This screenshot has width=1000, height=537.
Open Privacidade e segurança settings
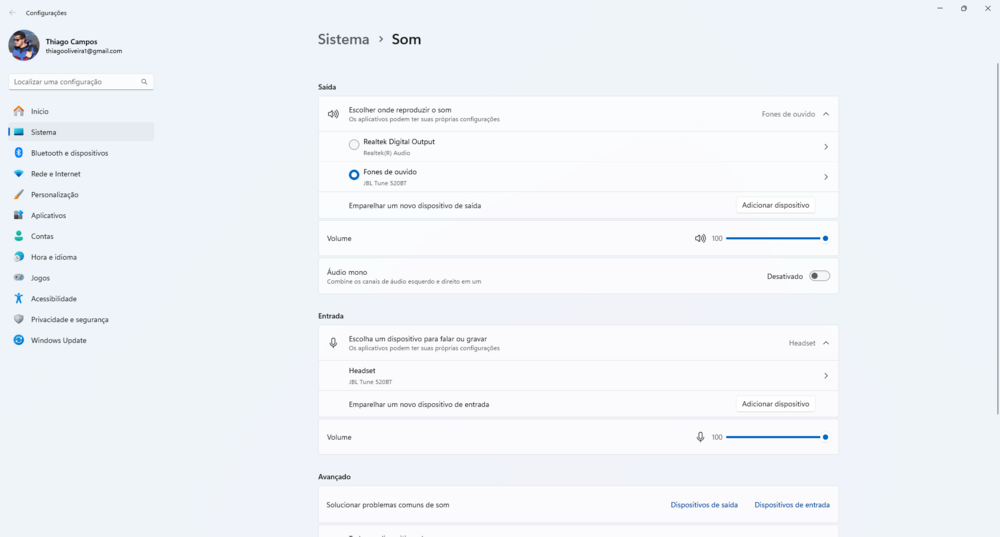[x=69, y=320]
